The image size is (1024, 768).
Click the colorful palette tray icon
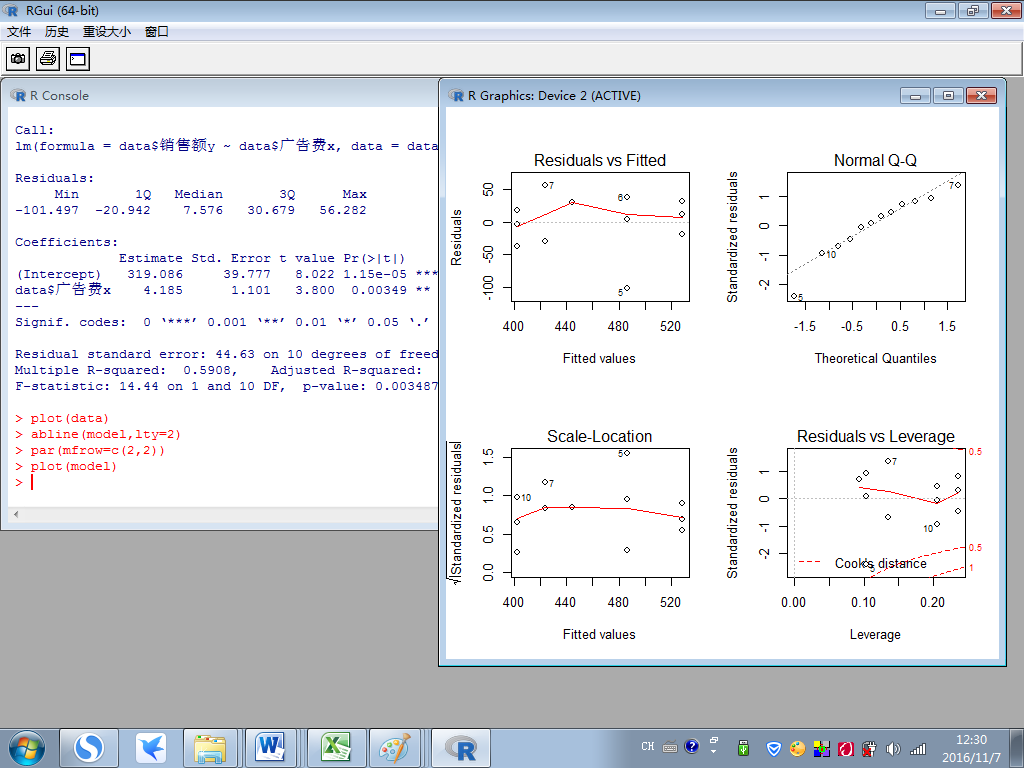click(797, 748)
